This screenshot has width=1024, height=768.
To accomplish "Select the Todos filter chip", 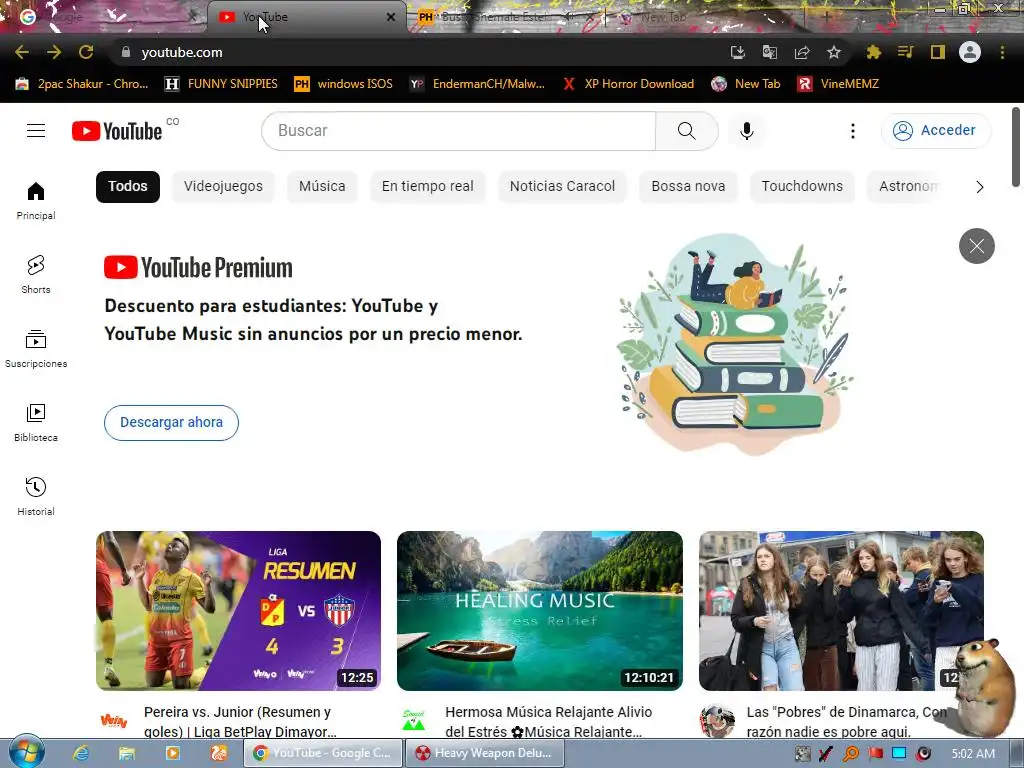I will click(x=128, y=187).
